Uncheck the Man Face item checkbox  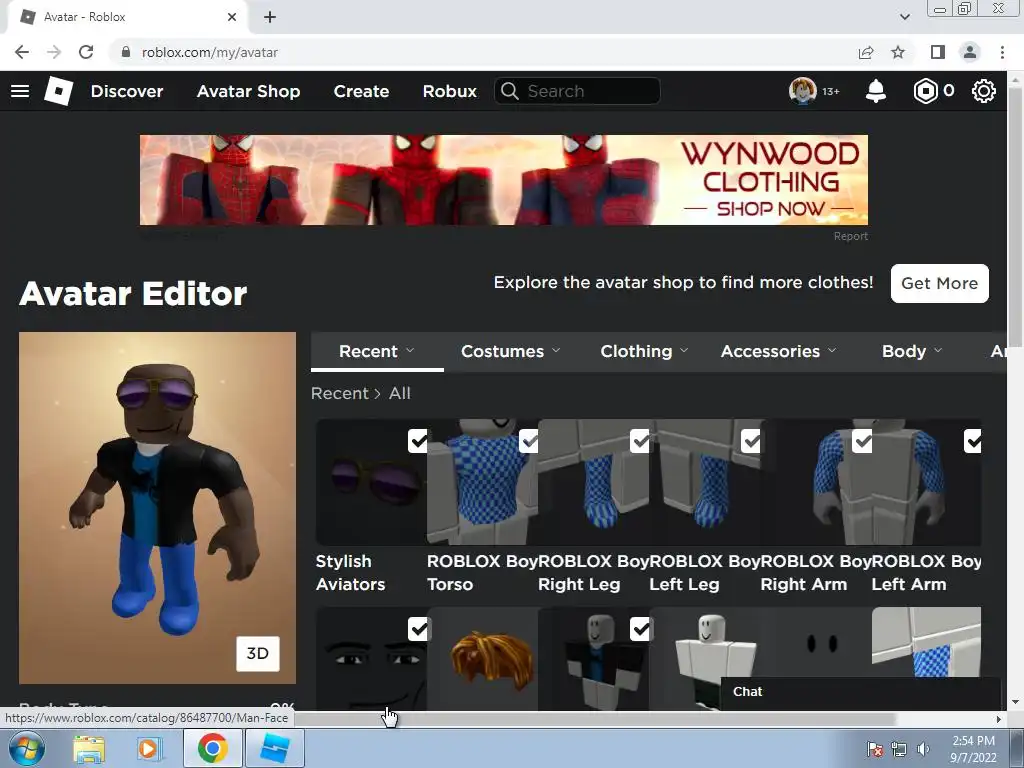click(x=418, y=629)
